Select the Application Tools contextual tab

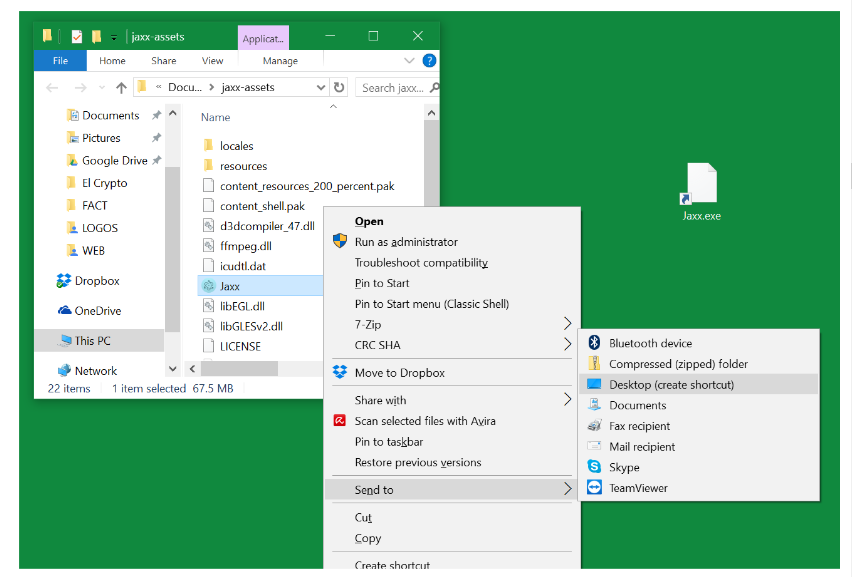(x=263, y=38)
